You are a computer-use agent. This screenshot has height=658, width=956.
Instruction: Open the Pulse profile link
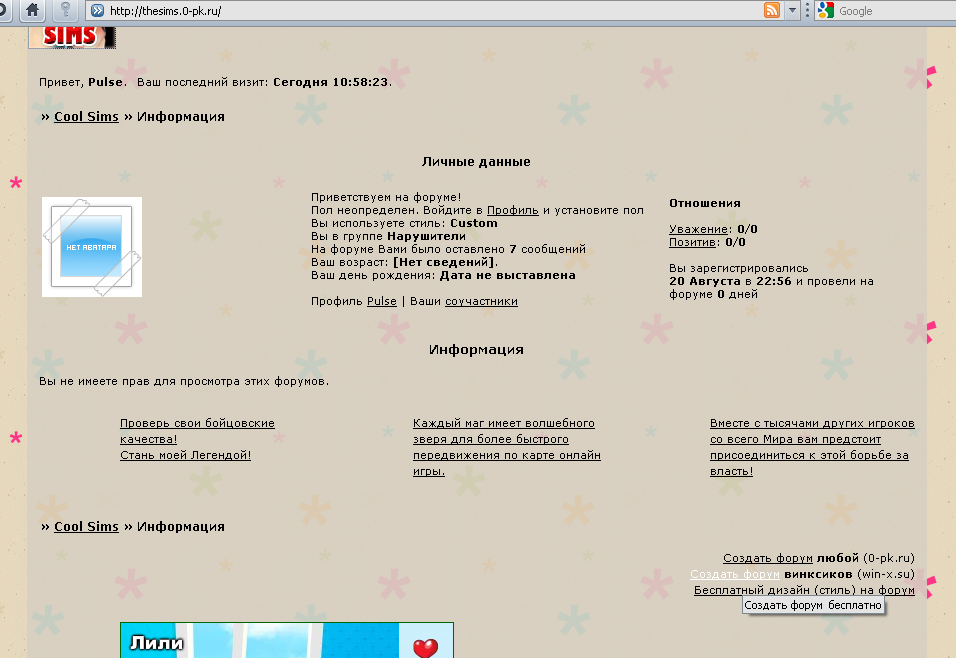tap(382, 301)
